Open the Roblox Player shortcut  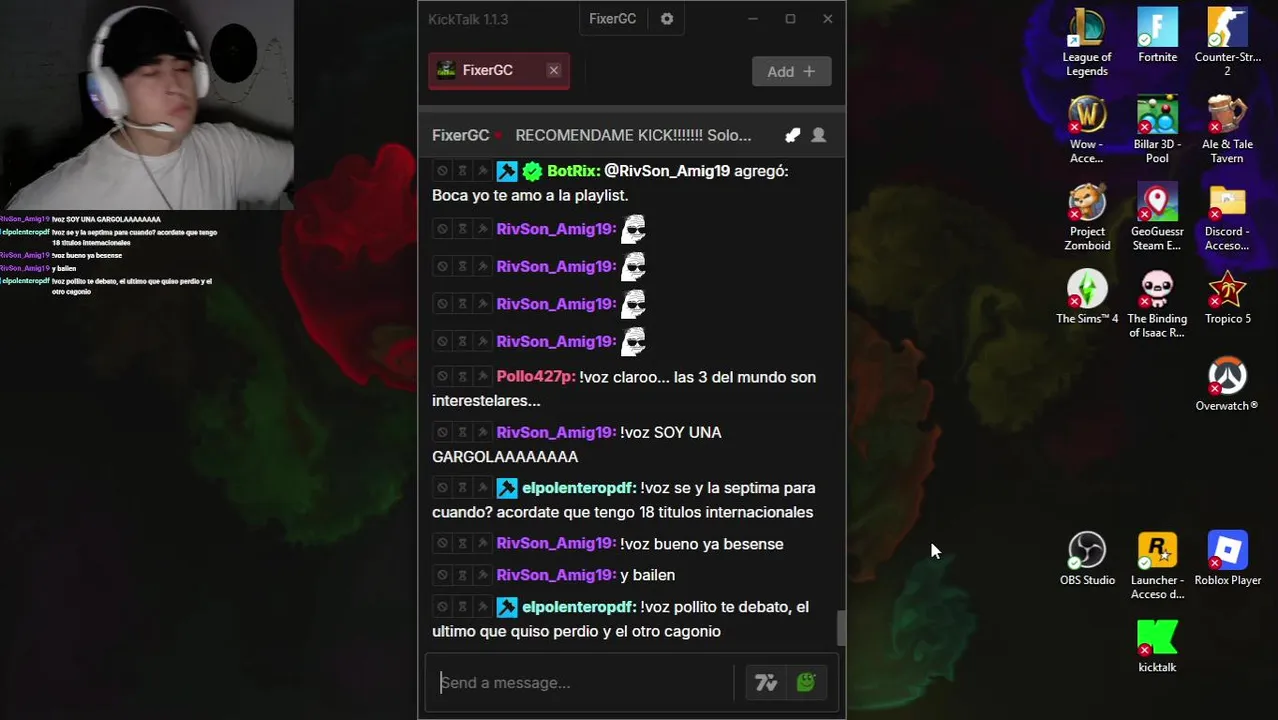coord(1227,559)
